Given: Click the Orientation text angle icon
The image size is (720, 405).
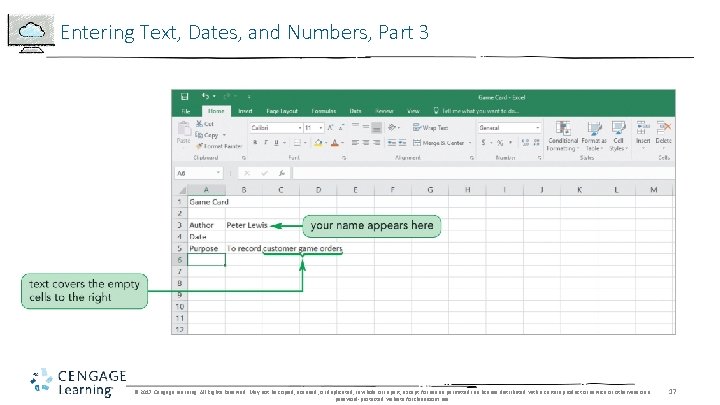Looking at the screenshot, I should (x=392, y=127).
